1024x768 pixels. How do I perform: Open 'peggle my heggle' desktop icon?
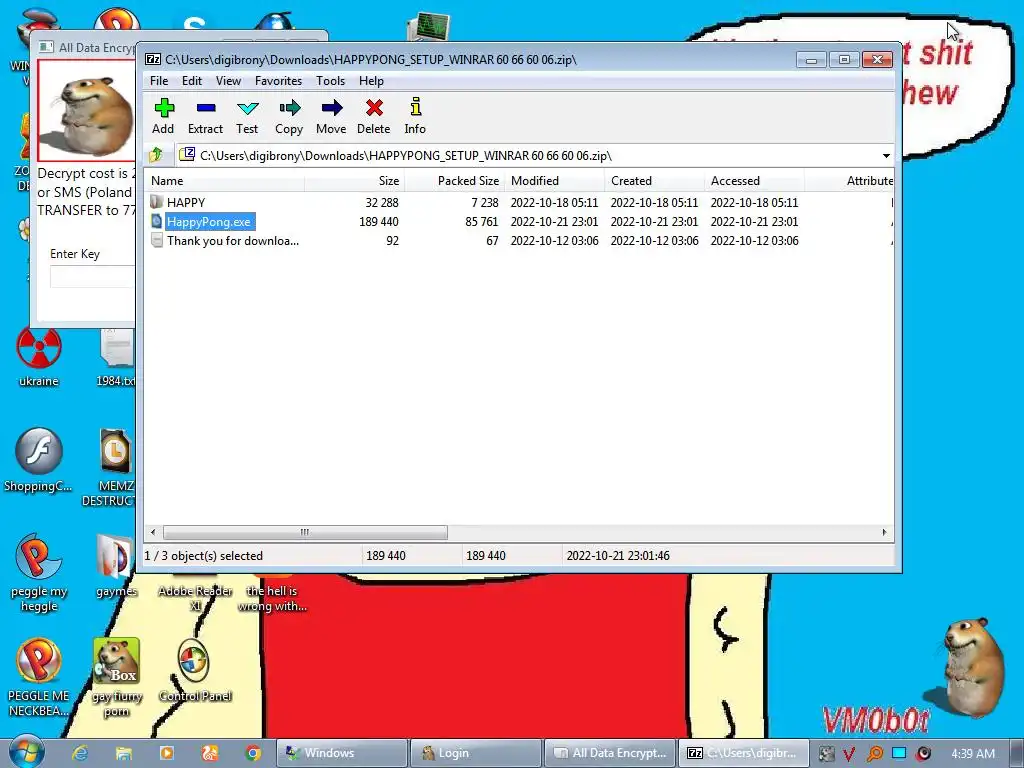click(x=39, y=573)
